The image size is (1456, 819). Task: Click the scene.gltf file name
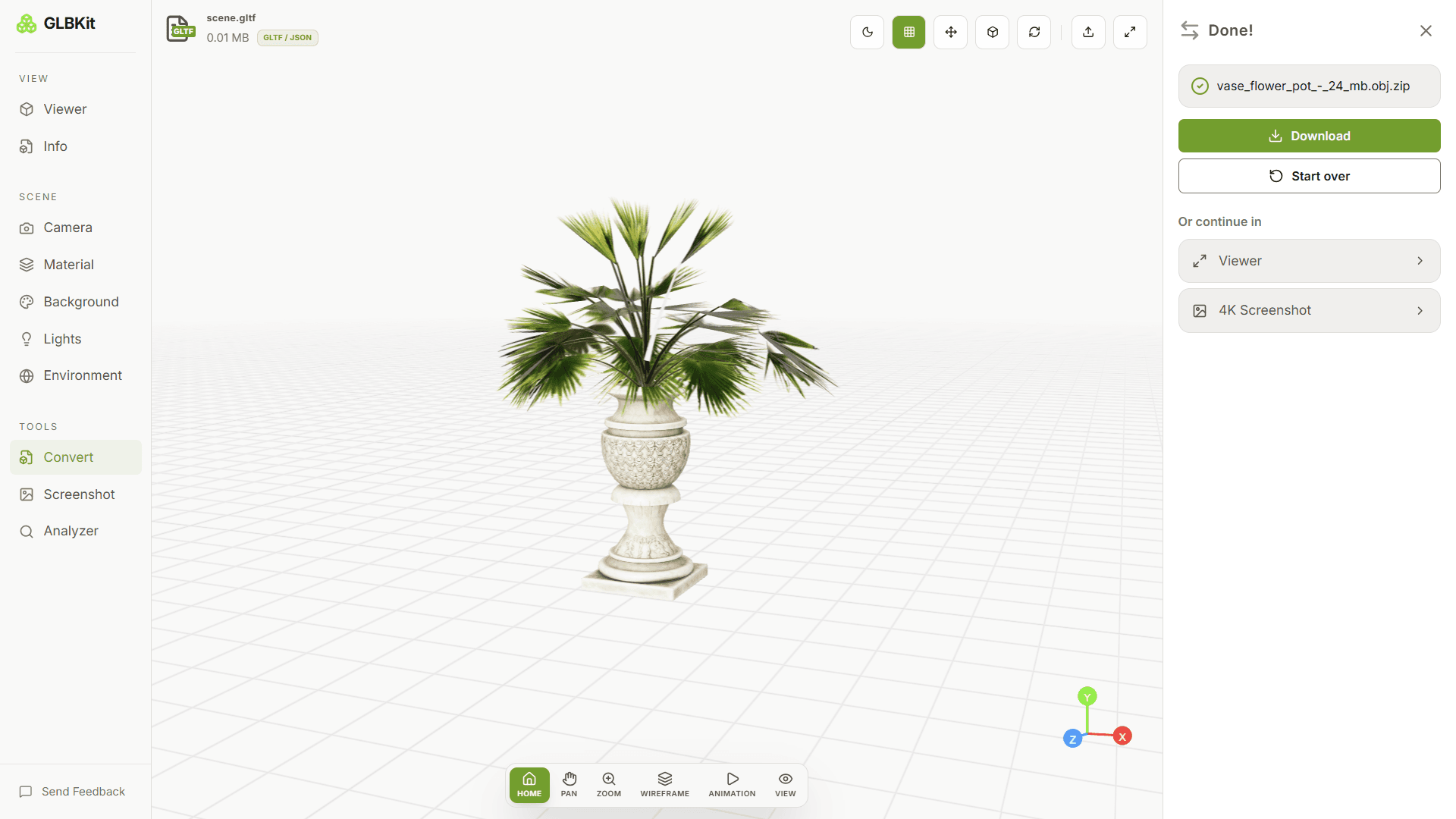click(231, 17)
